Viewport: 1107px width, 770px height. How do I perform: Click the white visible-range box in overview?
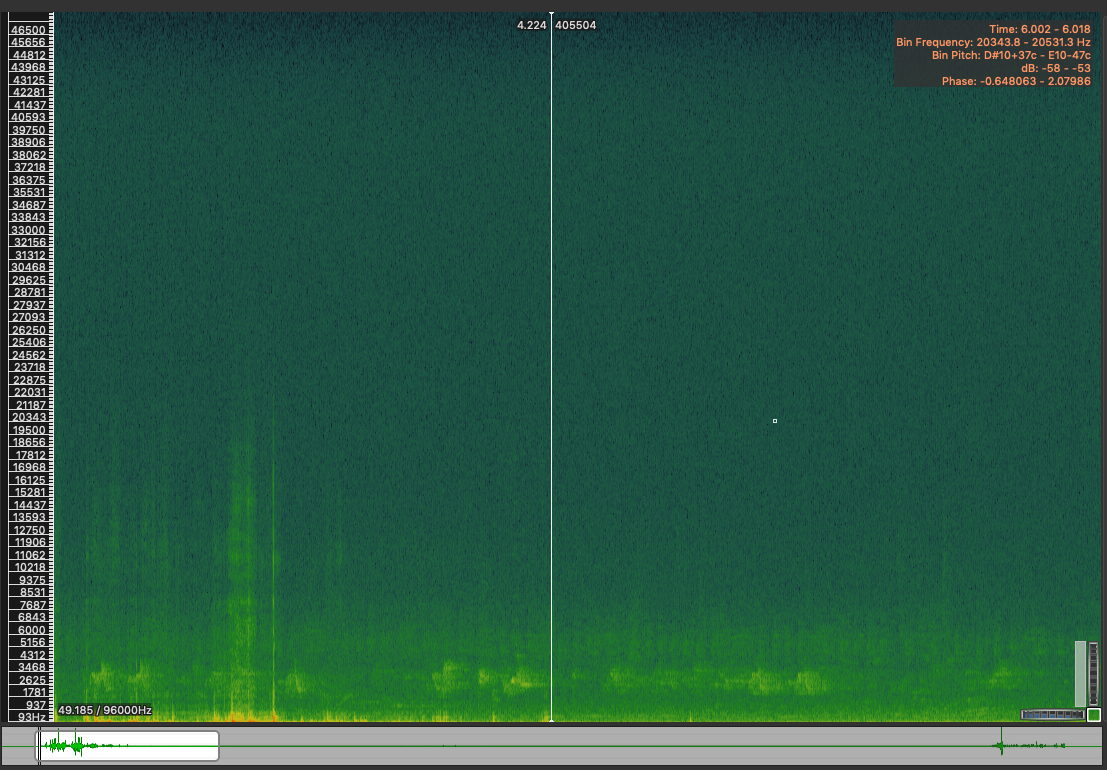[x=128, y=746]
